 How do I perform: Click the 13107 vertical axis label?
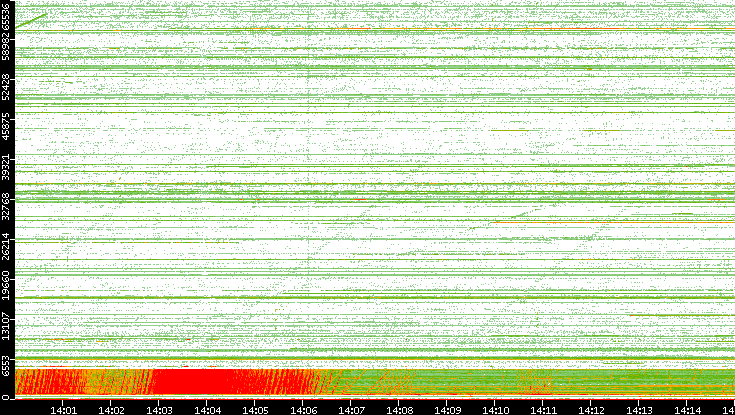[7, 326]
